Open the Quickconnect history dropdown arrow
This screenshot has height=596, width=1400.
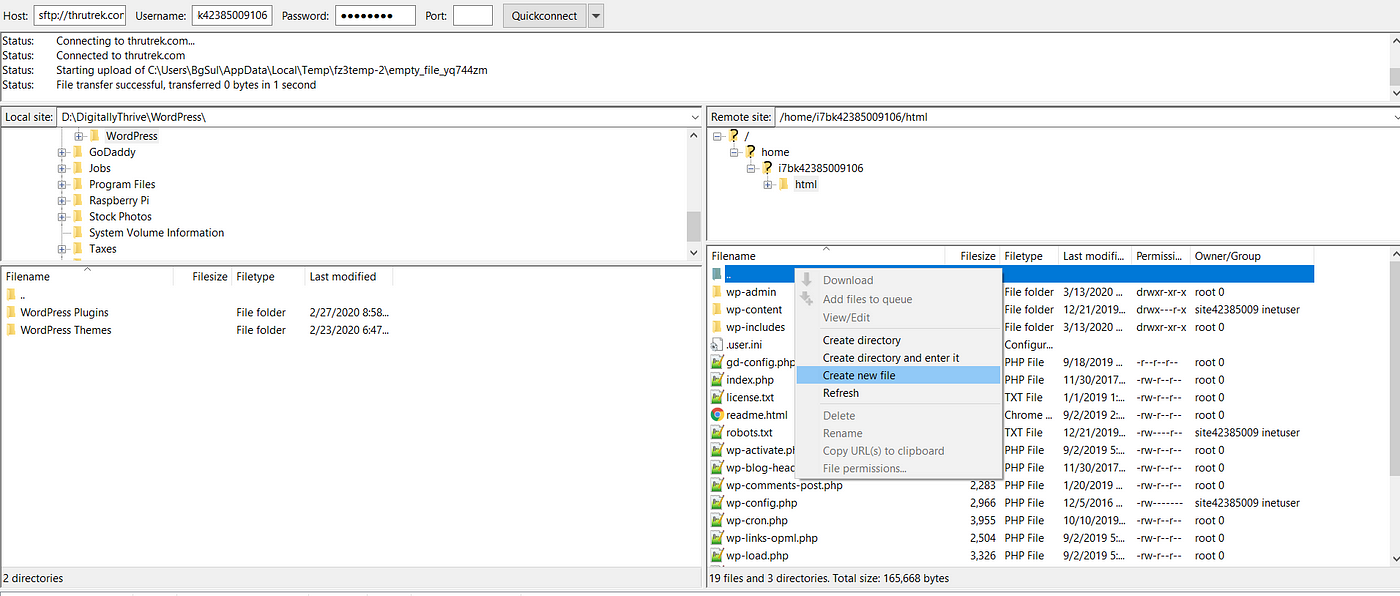tap(596, 16)
